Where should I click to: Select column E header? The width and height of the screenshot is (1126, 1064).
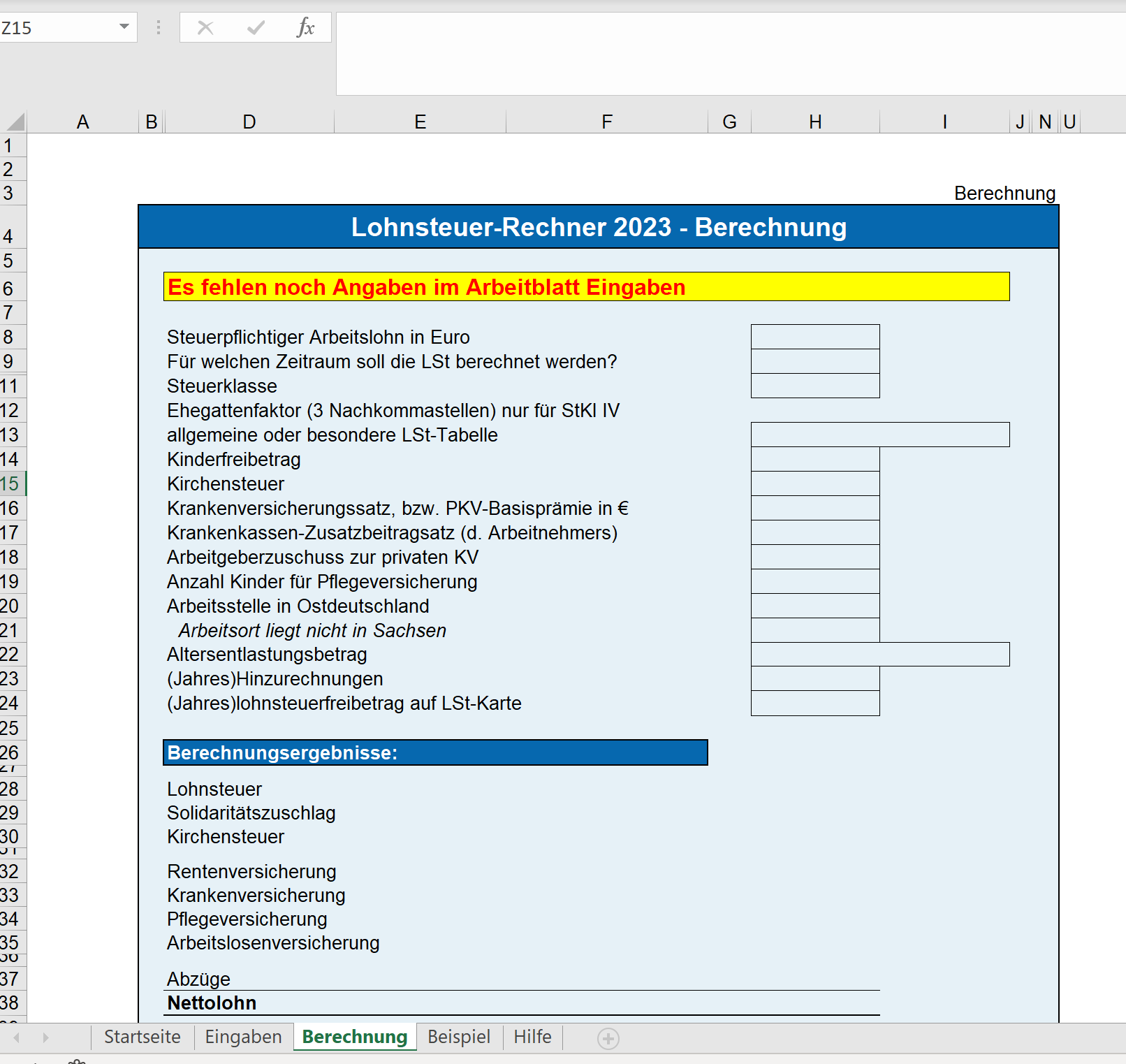420,122
